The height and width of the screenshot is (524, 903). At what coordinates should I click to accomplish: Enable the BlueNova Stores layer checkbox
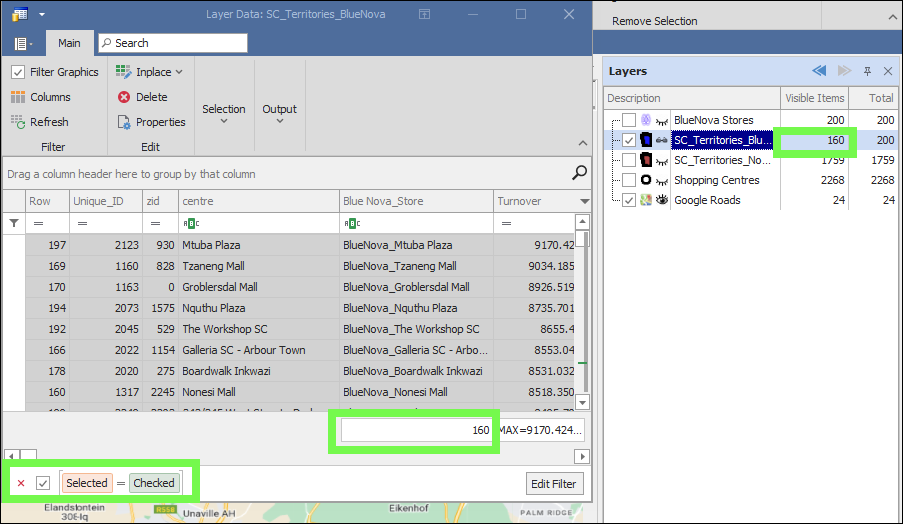628,120
